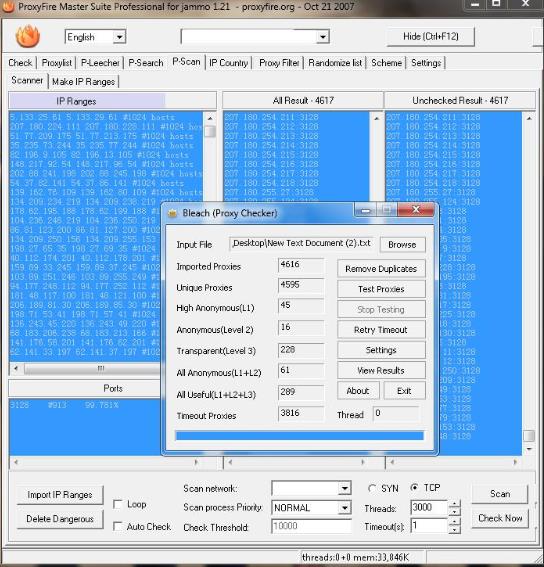Image resolution: width=544 pixels, height=567 pixels.
Task: Open the P-Search tab
Action: pyautogui.click(x=146, y=63)
